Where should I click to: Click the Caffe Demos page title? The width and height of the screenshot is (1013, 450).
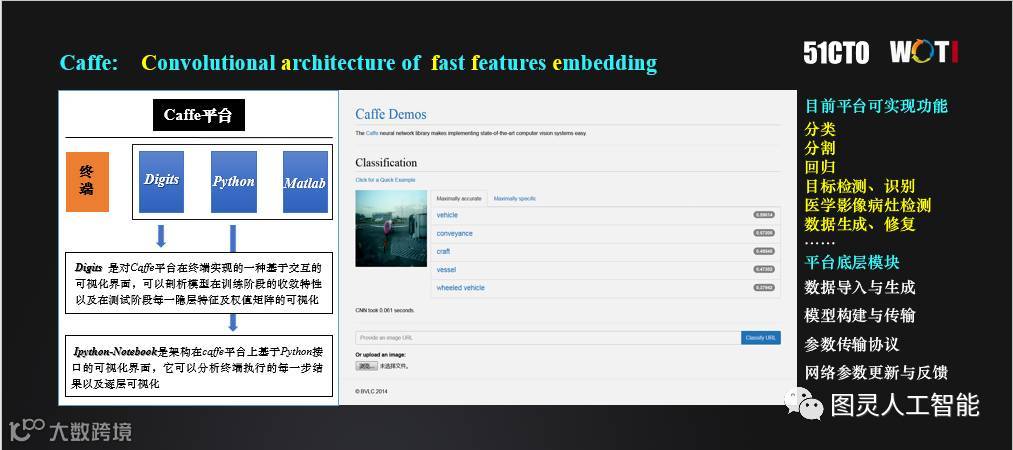(x=391, y=114)
